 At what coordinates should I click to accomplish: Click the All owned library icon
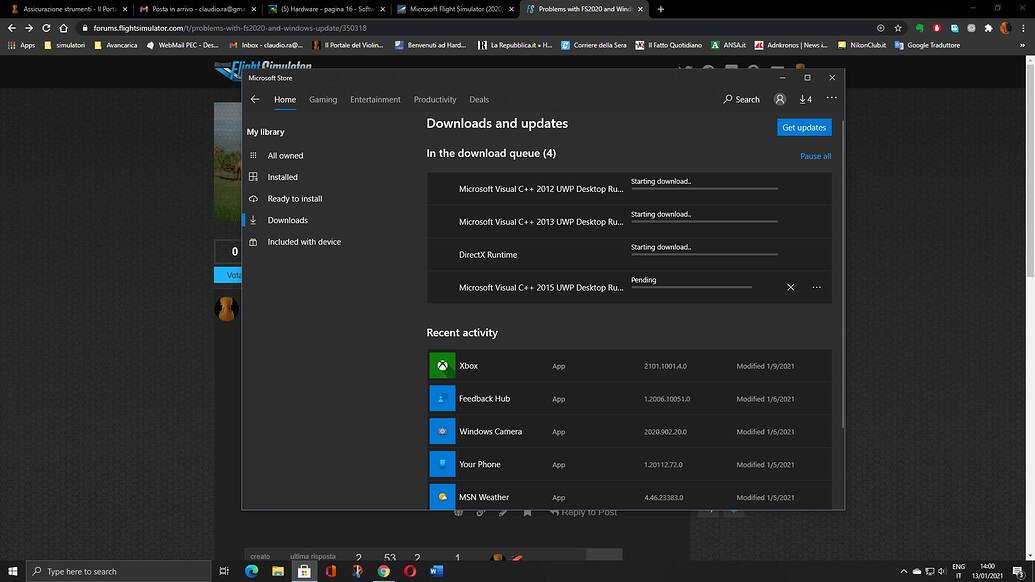coord(254,155)
